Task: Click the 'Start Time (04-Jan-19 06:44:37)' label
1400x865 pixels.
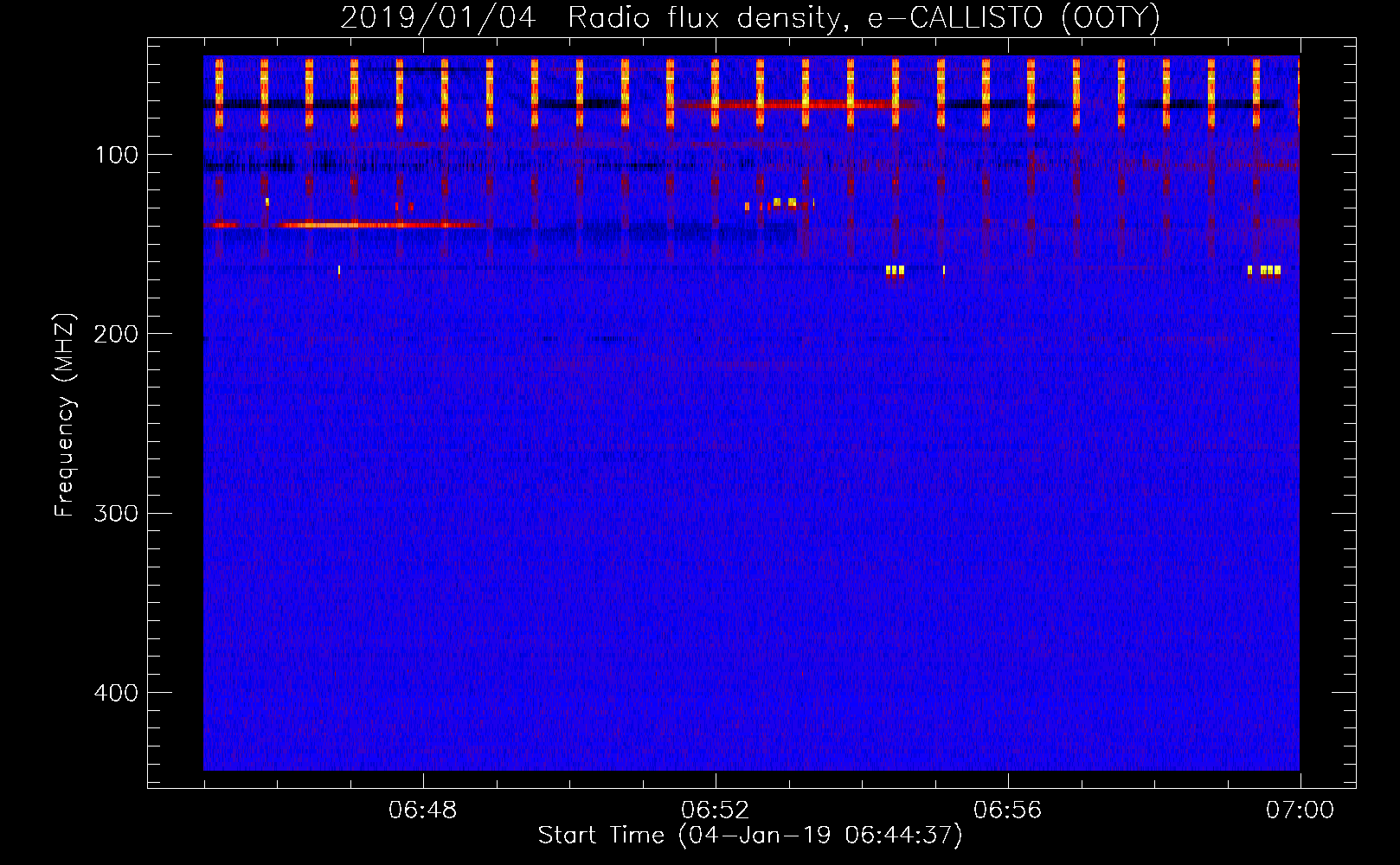Action: (749, 836)
